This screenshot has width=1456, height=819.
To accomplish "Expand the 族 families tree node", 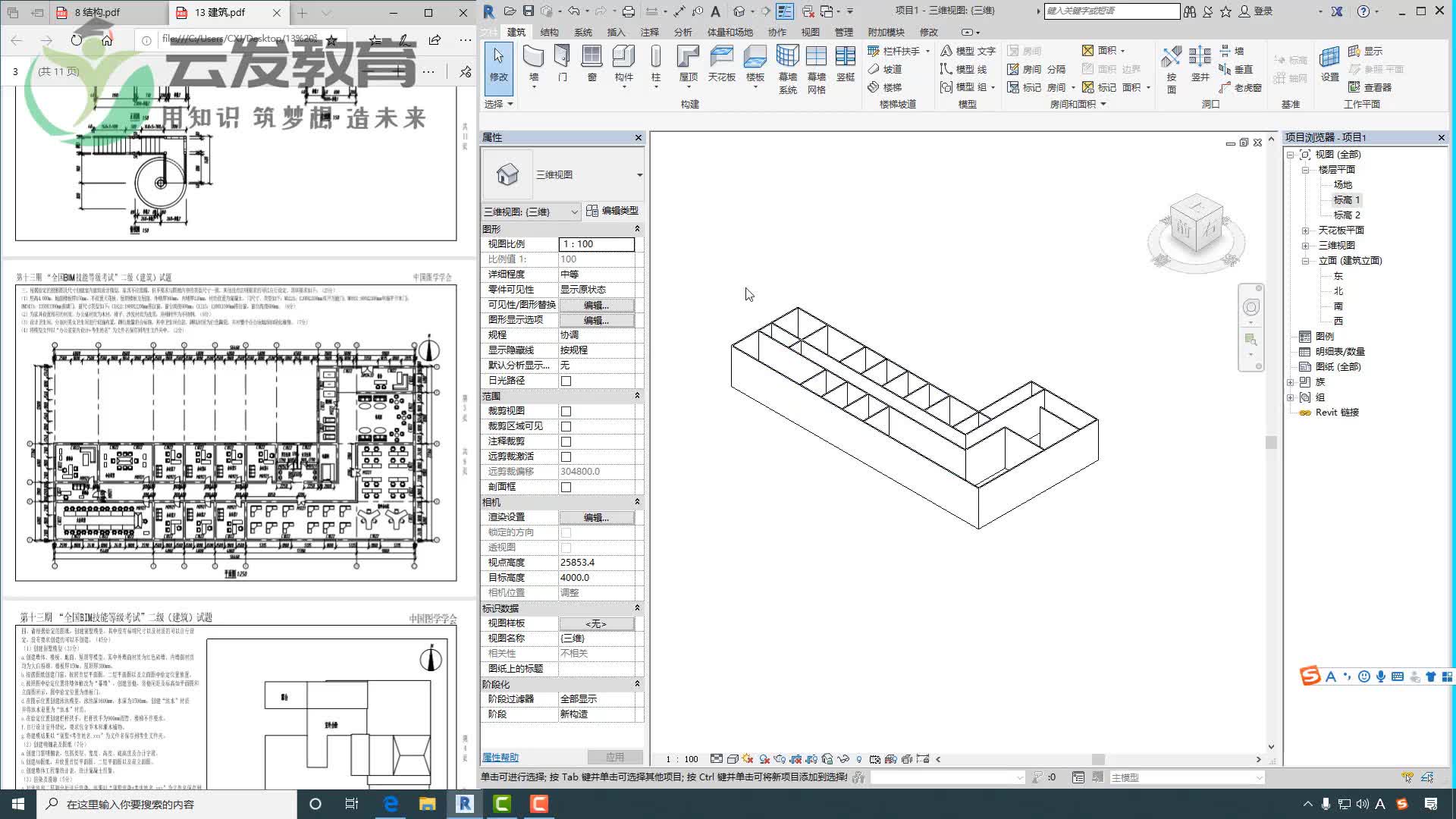I will tap(1290, 382).
